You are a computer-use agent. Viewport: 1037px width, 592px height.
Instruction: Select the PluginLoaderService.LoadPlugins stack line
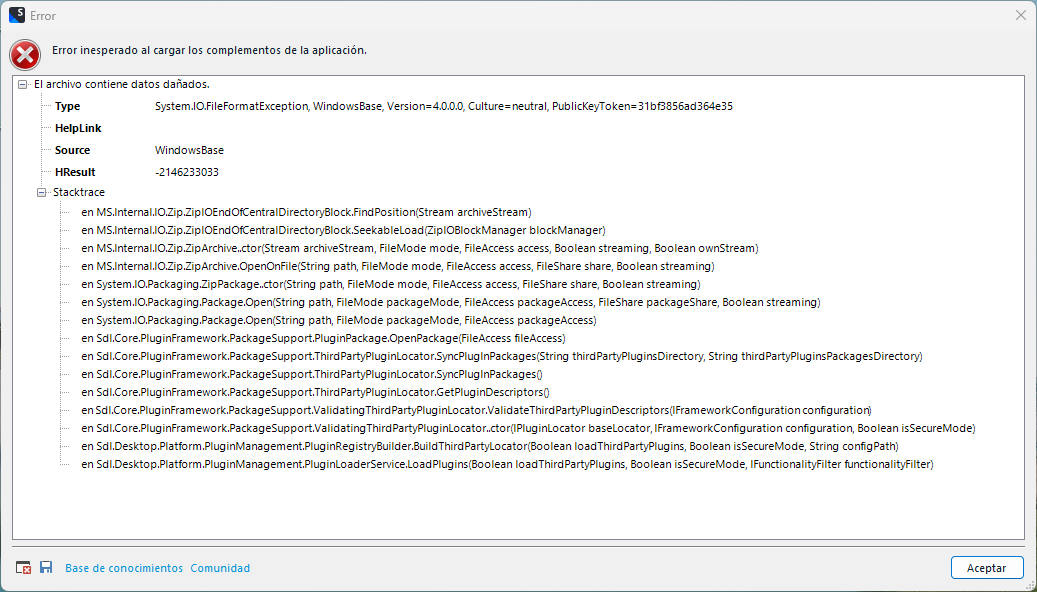[x=507, y=464]
